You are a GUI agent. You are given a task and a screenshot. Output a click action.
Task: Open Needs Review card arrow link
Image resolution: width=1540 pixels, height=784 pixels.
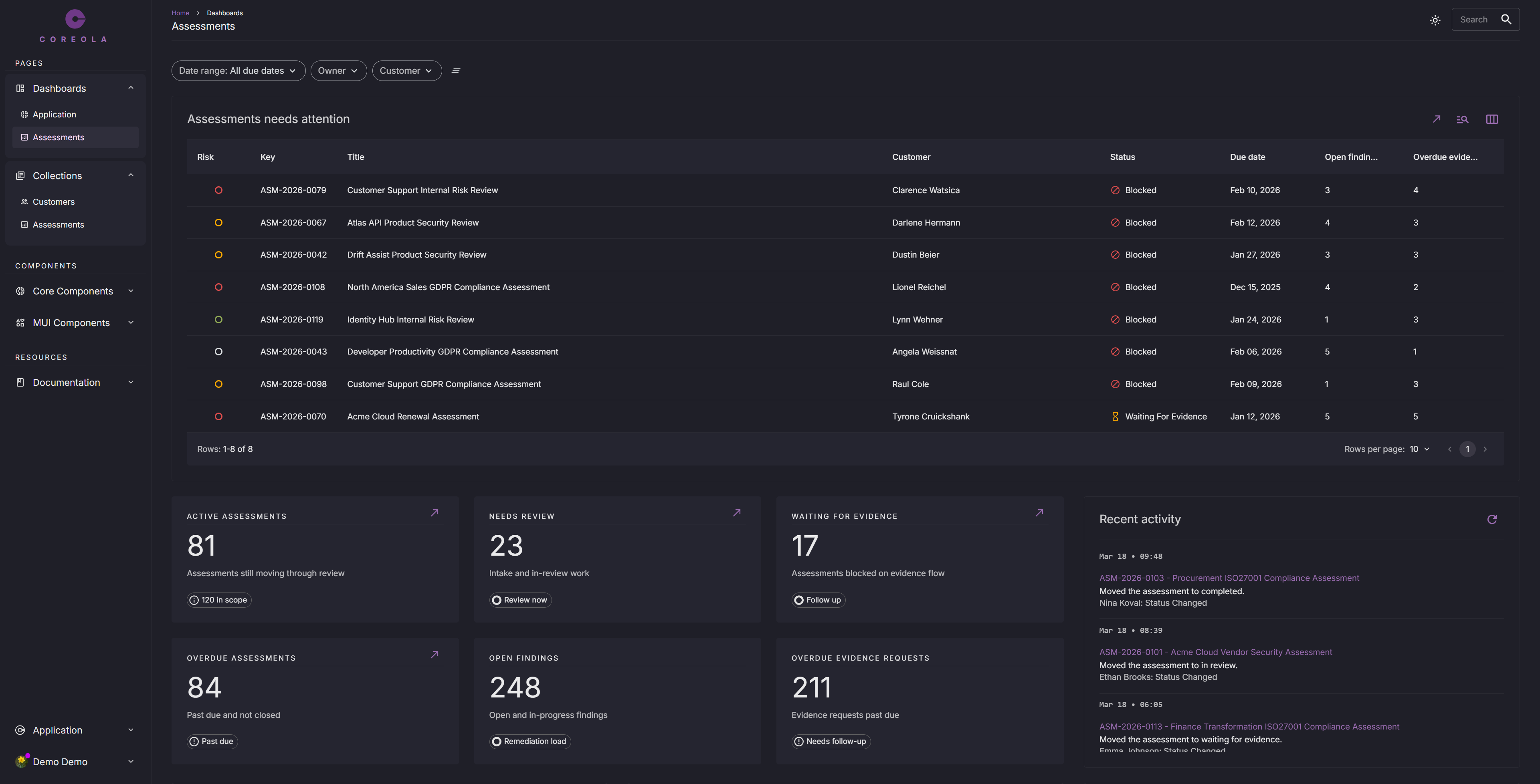(x=736, y=513)
